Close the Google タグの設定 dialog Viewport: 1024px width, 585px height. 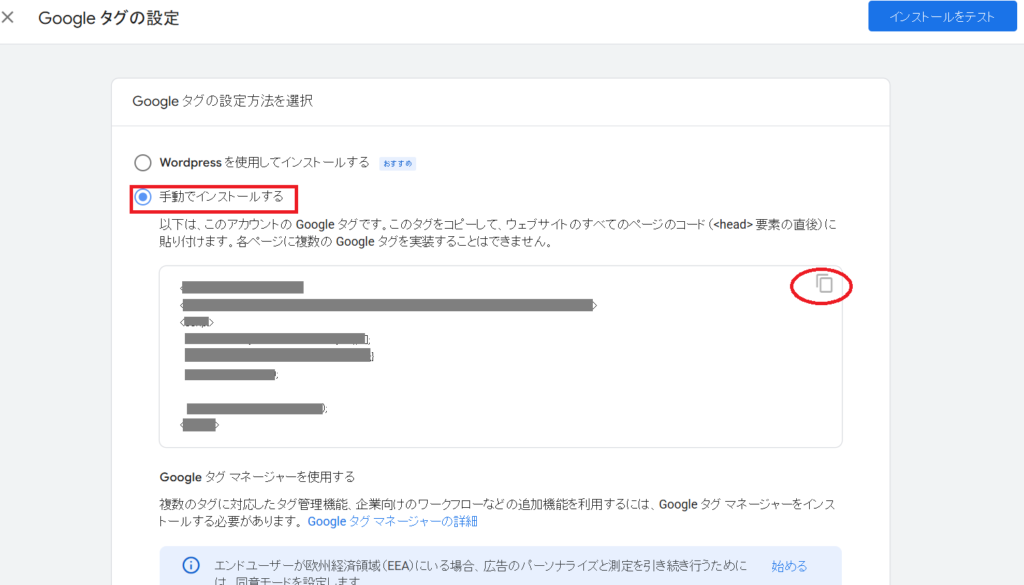point(9,18)
